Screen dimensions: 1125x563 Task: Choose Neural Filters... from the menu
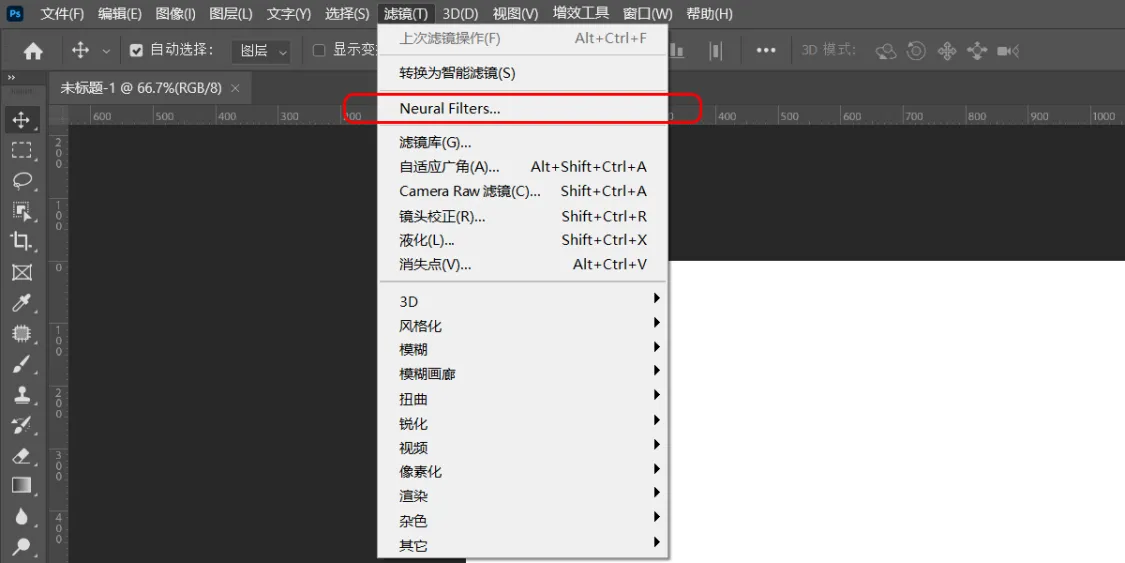point(523,109)
